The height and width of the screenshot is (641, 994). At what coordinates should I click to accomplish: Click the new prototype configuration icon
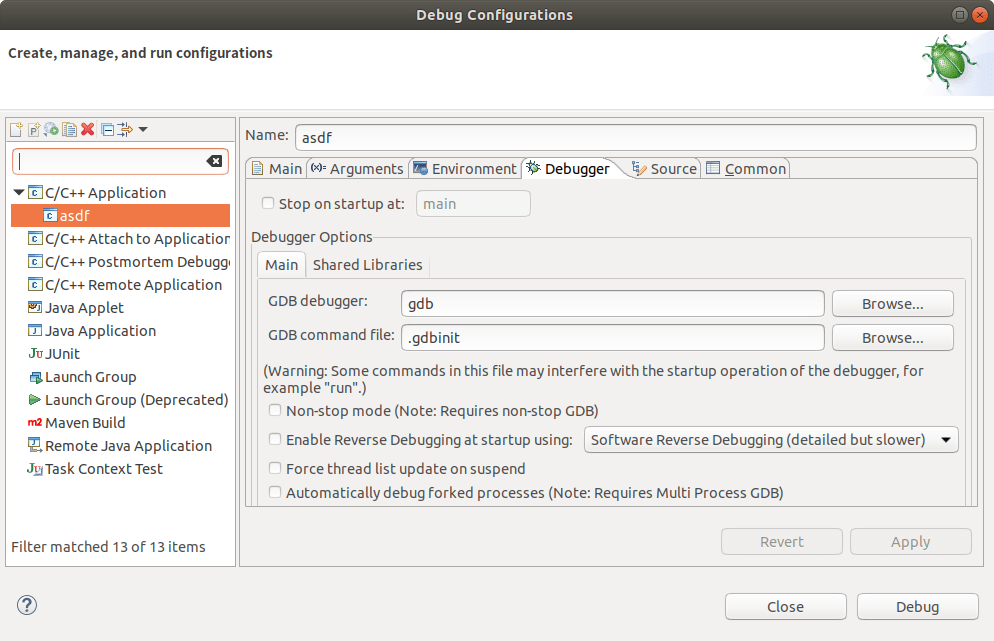[x=33, y=130]
